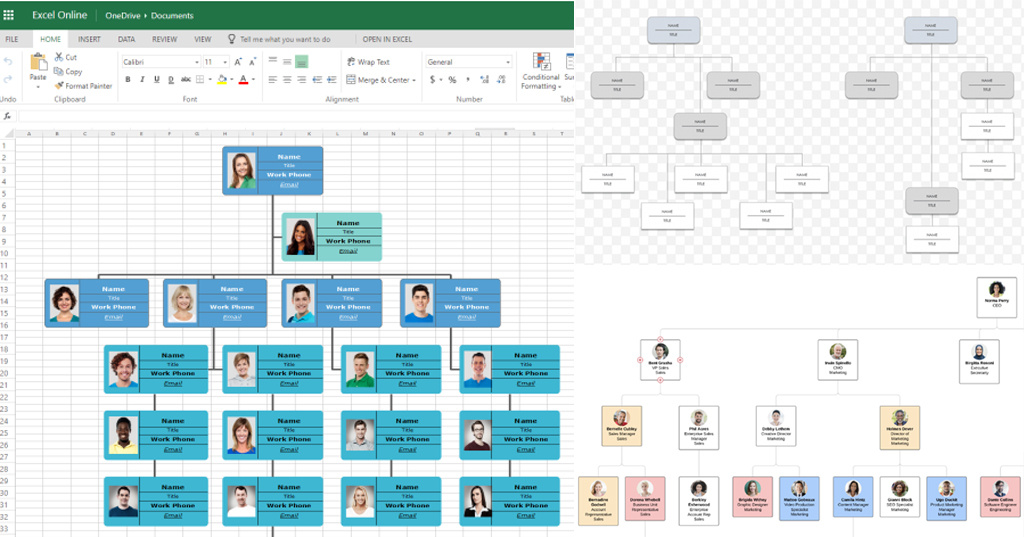The image size is (1024, 537).
Task: Align text right horizontally
Action: tap(301, 80)
